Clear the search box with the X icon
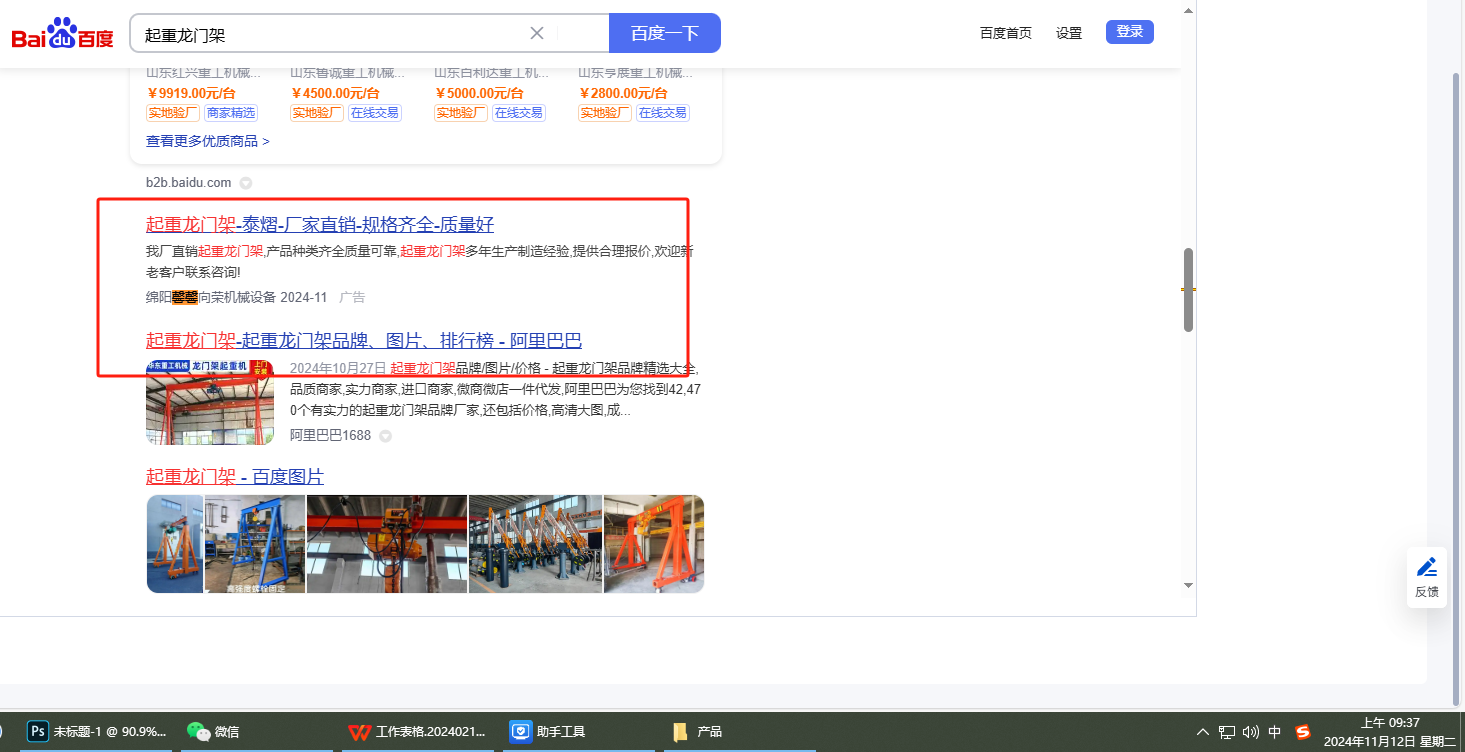The width and height of the screenshot is (1465, 752). point(537,33)
